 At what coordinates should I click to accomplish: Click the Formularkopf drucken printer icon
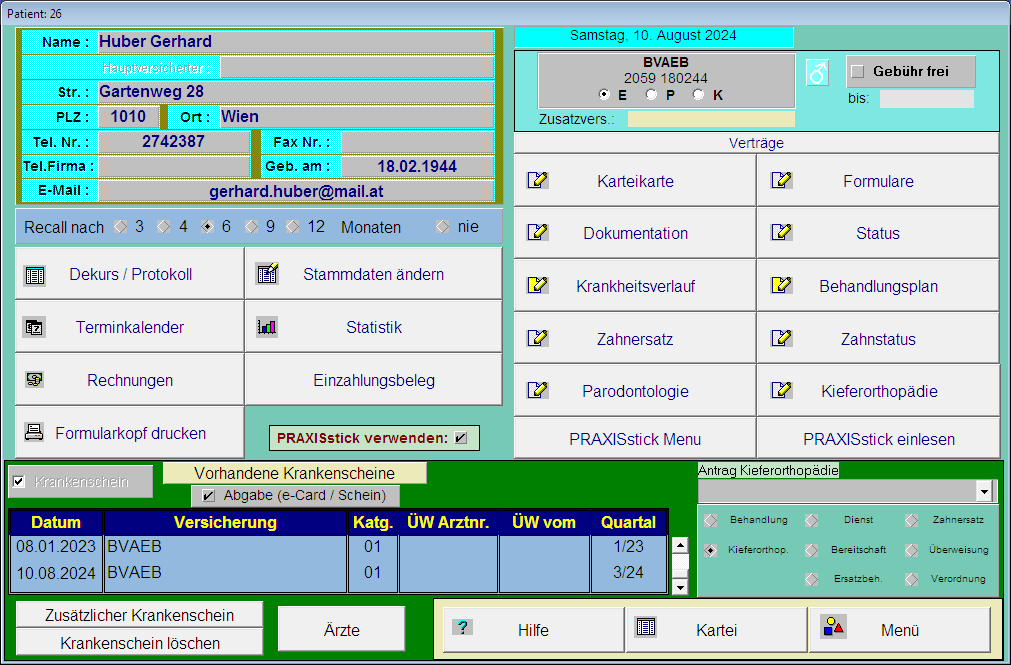click(35, 433)
